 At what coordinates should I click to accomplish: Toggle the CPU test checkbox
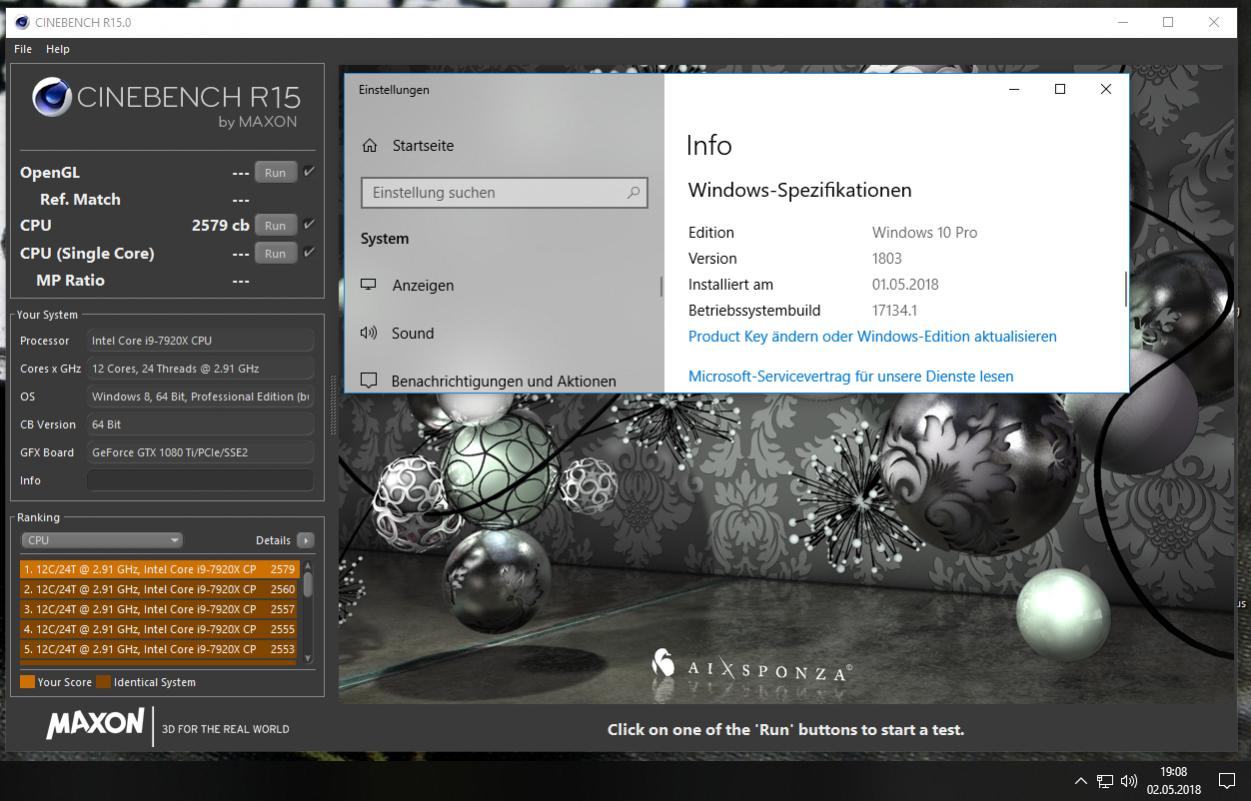click(309, 225)
